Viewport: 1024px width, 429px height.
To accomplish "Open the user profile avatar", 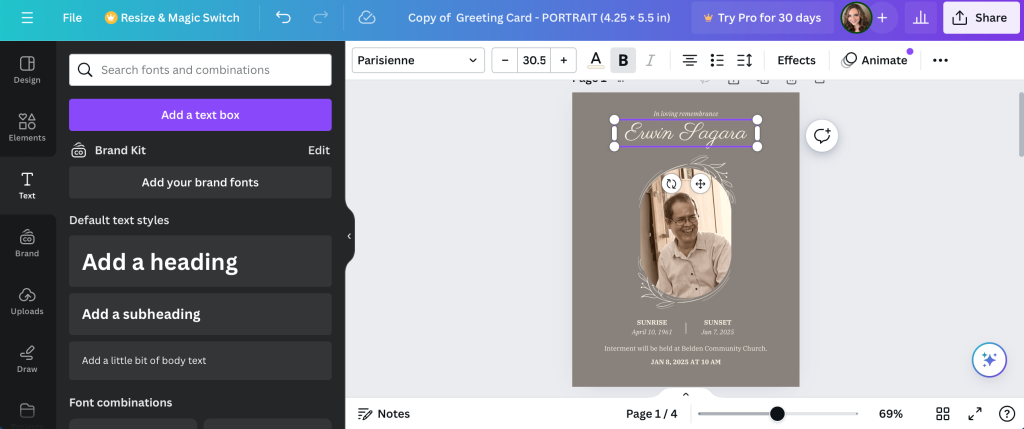I will click(856, 18).
